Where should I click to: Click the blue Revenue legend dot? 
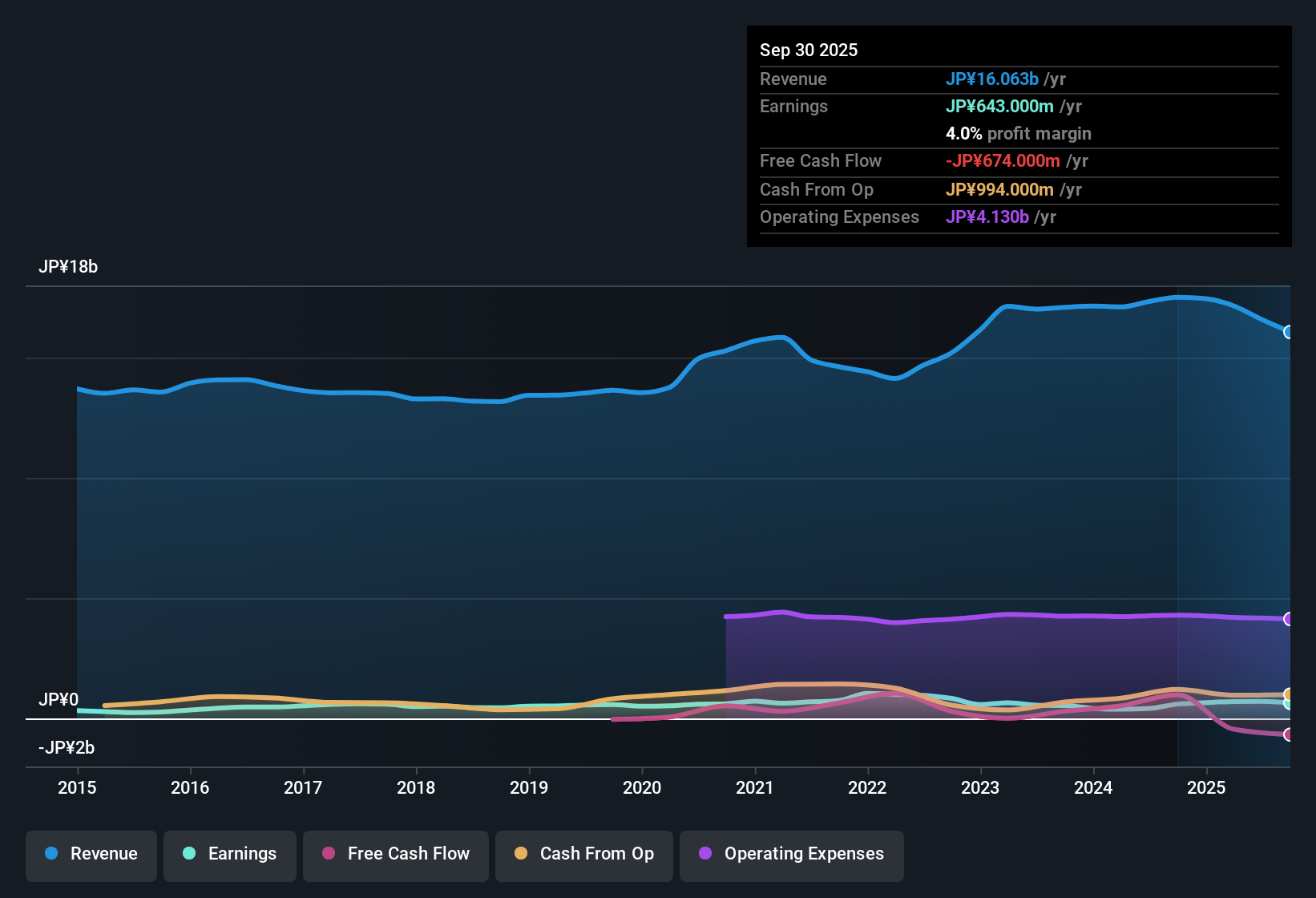tap(51, 854)
